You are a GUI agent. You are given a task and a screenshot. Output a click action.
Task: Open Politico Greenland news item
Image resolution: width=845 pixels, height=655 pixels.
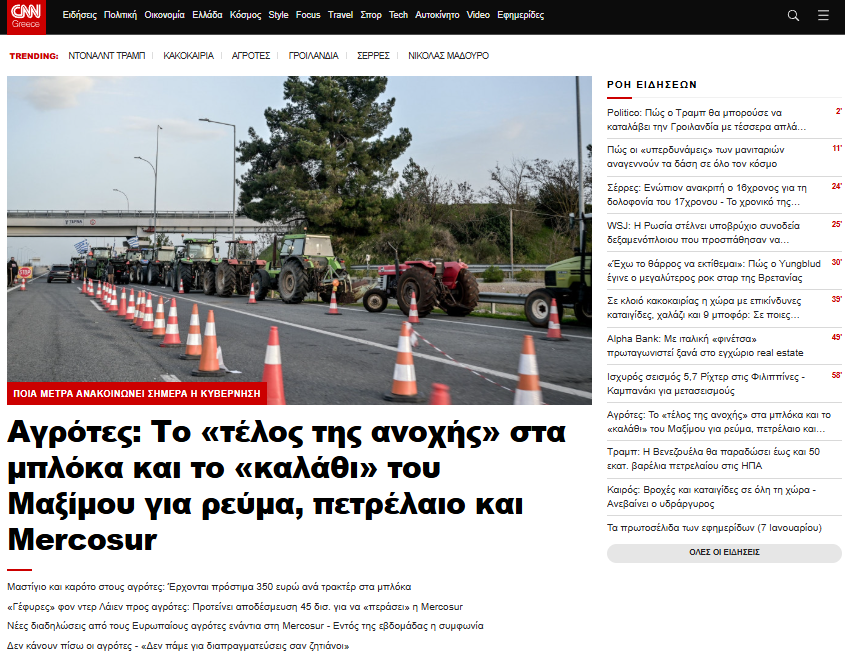tap(708, 120)
